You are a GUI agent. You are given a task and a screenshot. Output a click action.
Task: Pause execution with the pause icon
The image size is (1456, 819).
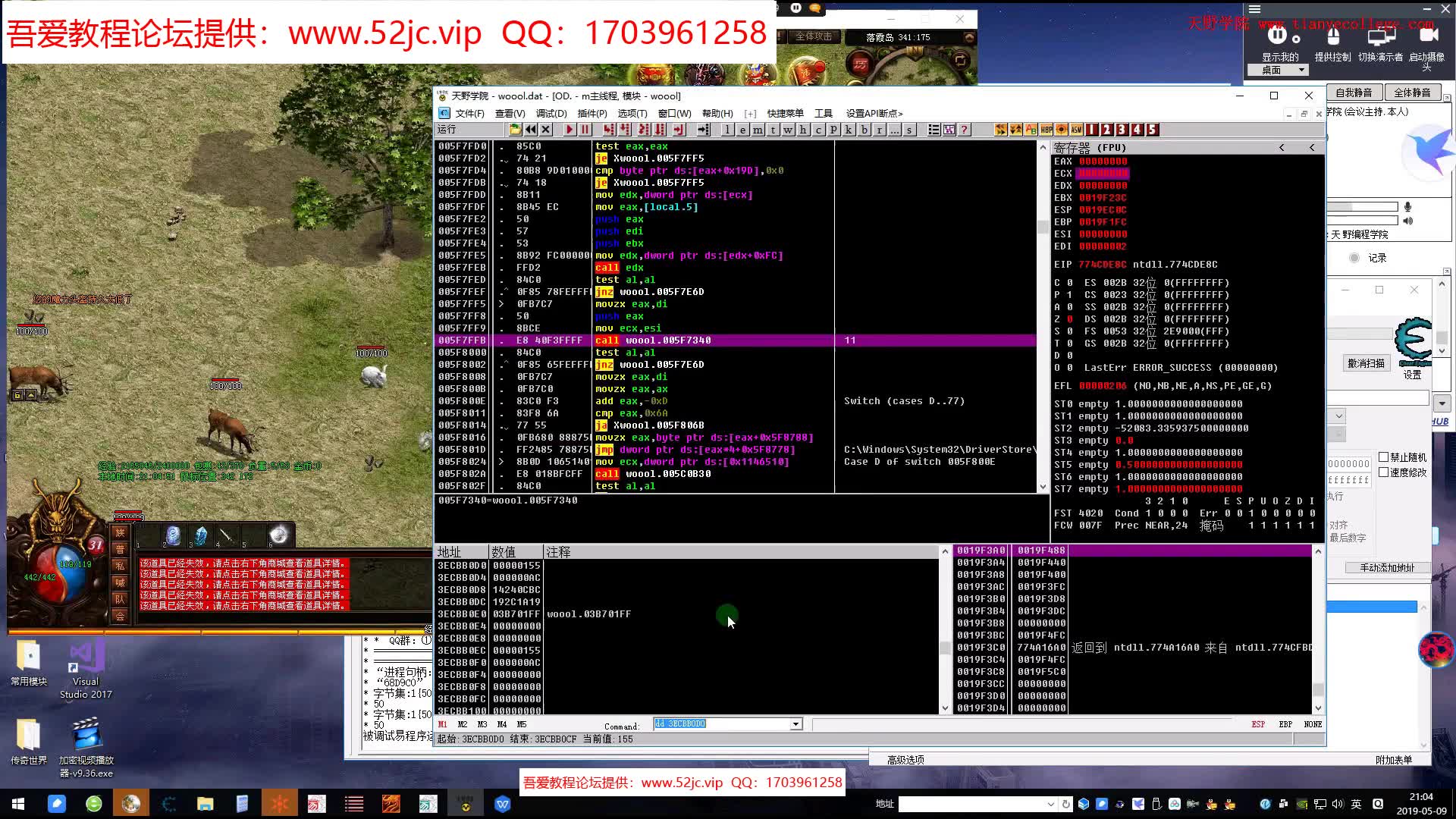585,130
